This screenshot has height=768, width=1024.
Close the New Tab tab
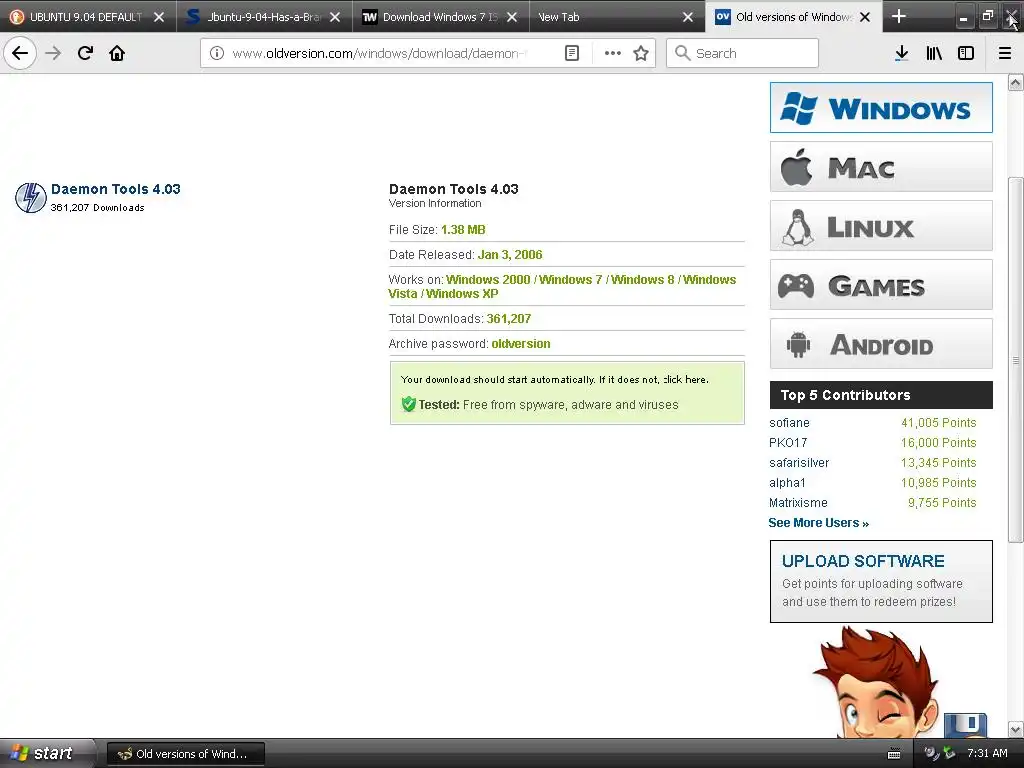point(688,17)
